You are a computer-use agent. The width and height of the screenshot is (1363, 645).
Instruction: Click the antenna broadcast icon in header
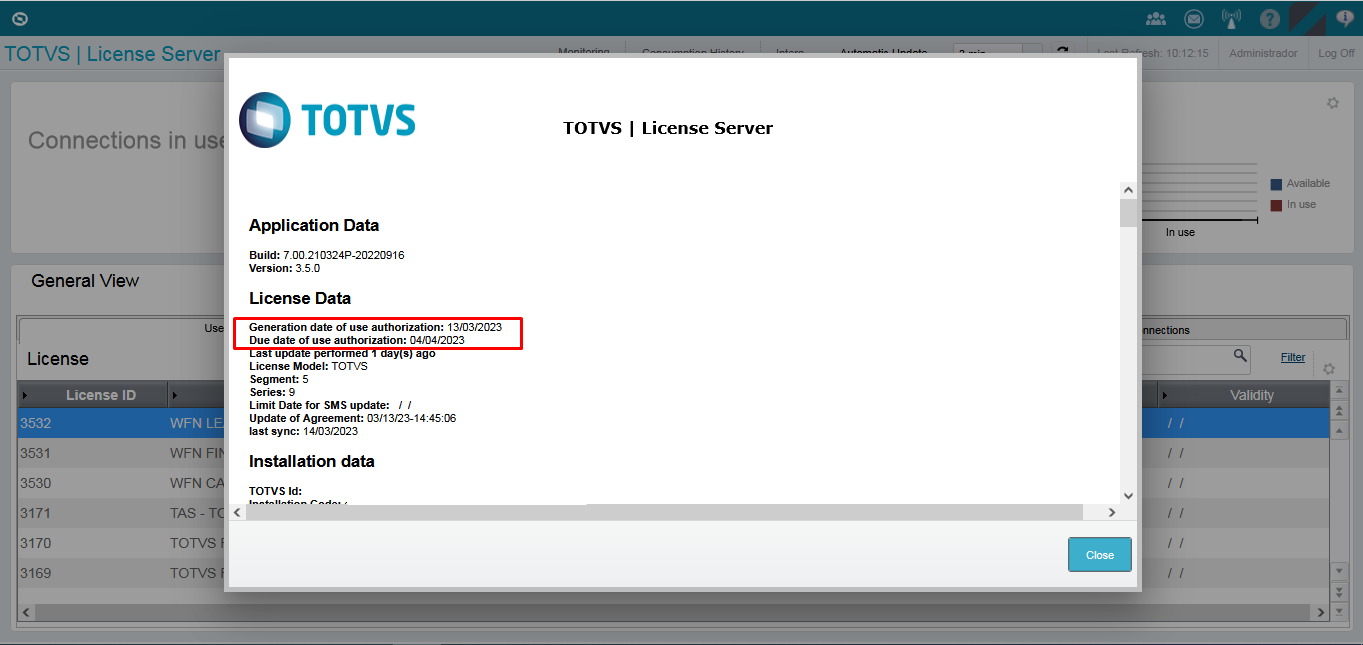coord(1232,19)
